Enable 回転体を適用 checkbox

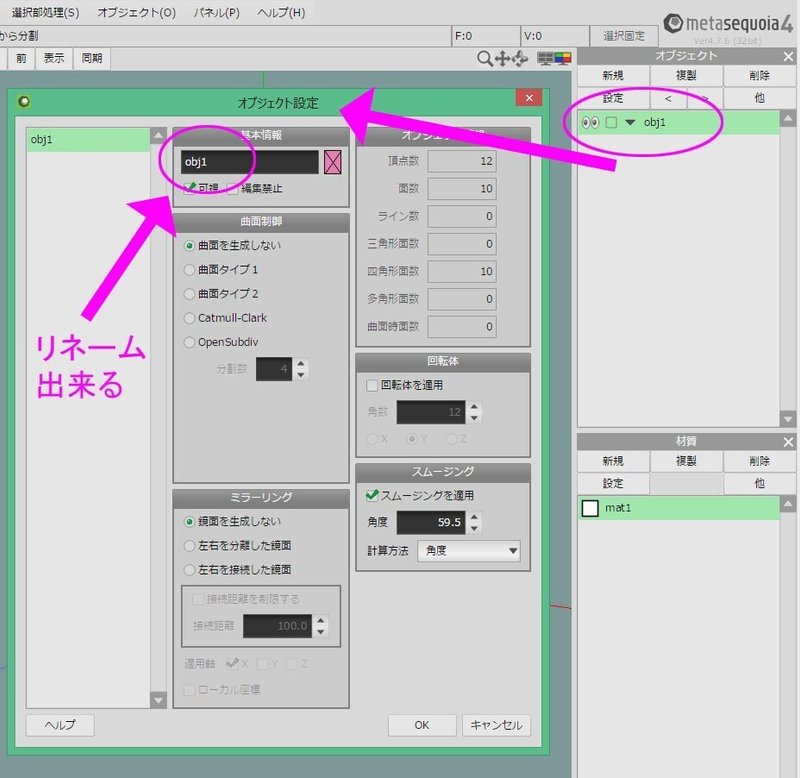[372, 385]
